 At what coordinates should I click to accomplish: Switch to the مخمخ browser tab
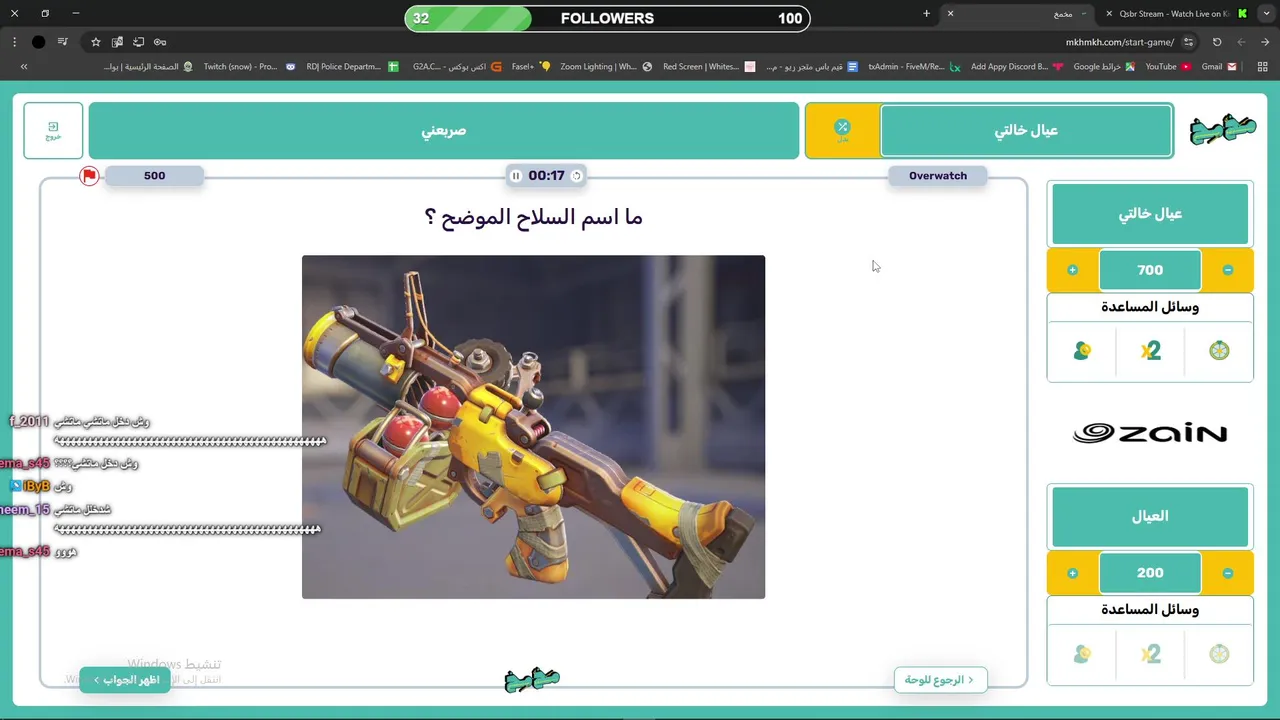pyautogui.click(x=1020, y=14)
